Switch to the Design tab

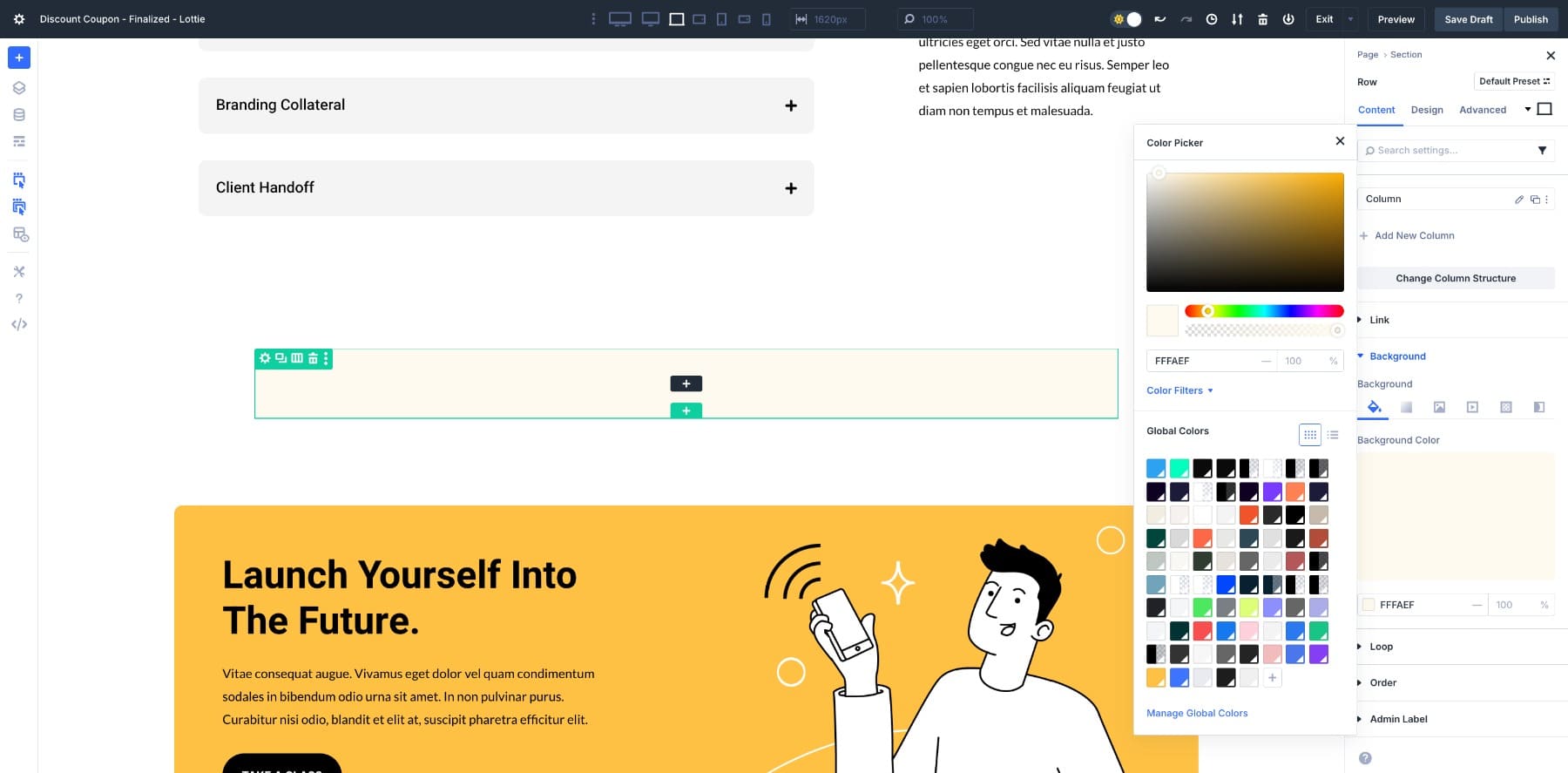1427,110
